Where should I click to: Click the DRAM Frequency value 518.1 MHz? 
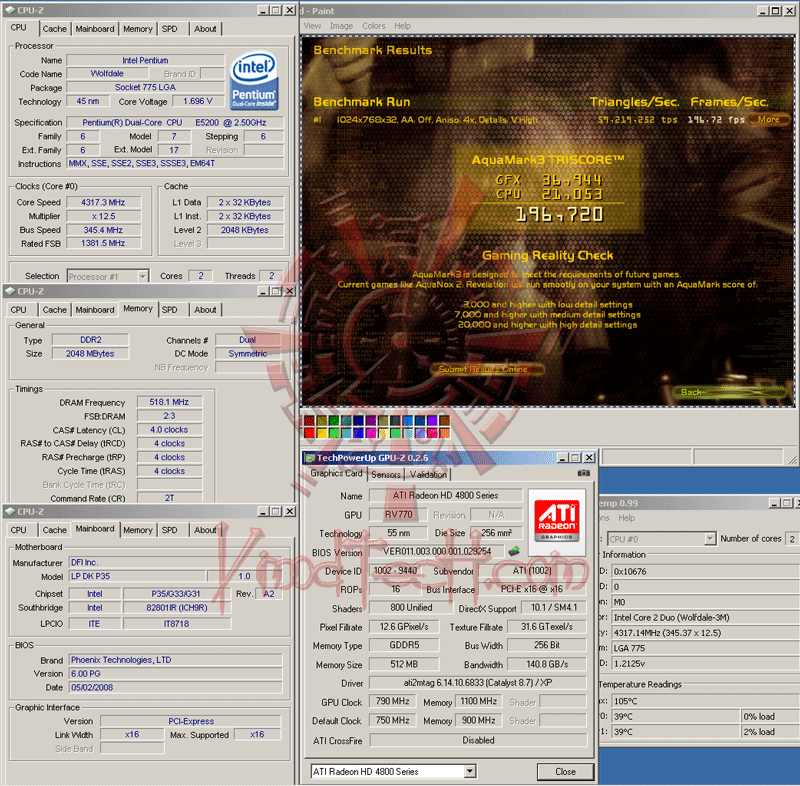pos(169,402)
